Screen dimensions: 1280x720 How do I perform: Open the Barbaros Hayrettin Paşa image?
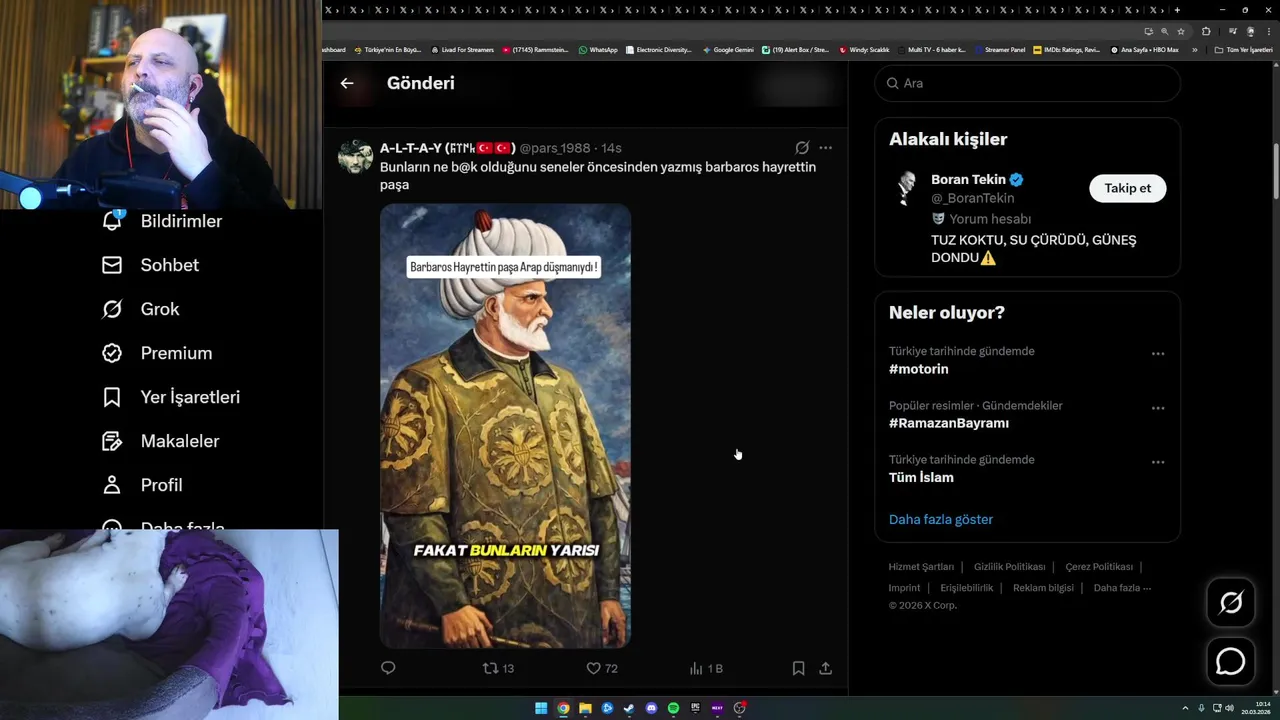tap(505, 426)
